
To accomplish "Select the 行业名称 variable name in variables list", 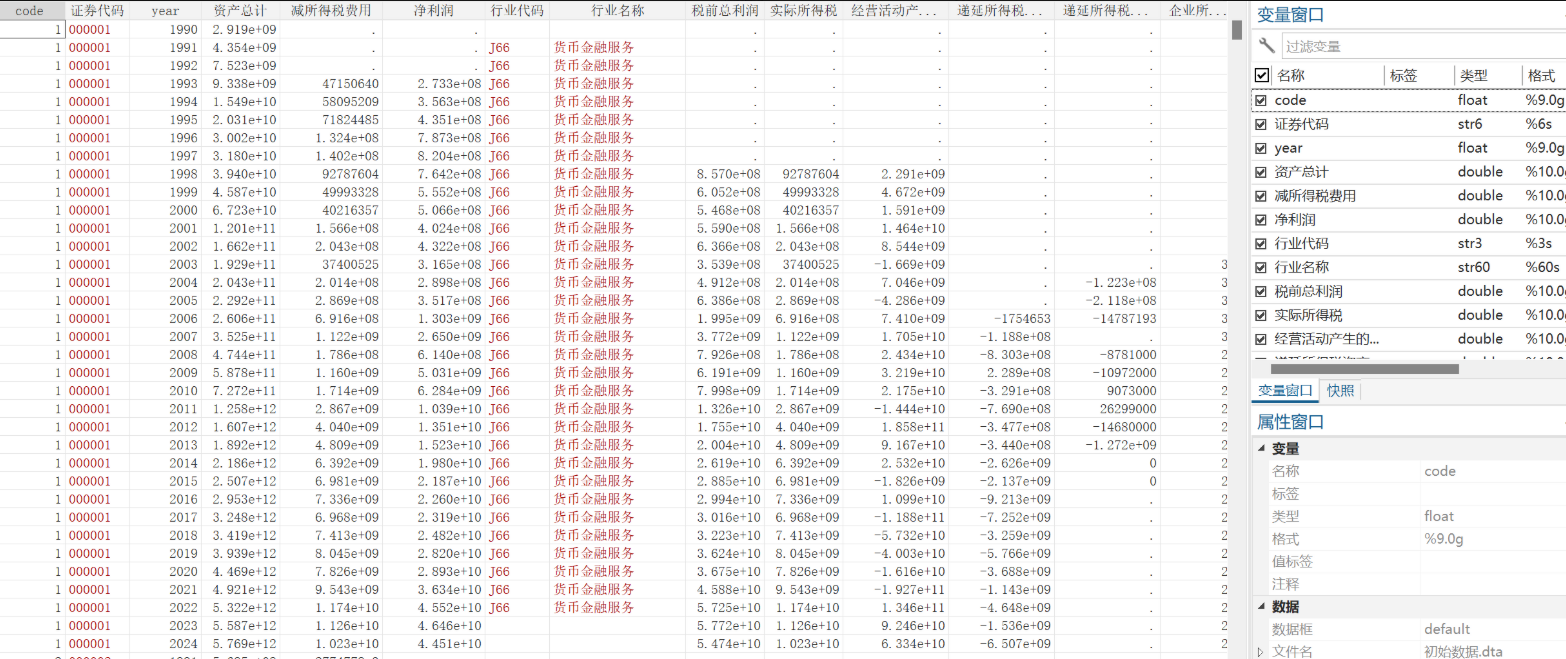I will [x=1302, y=268].
